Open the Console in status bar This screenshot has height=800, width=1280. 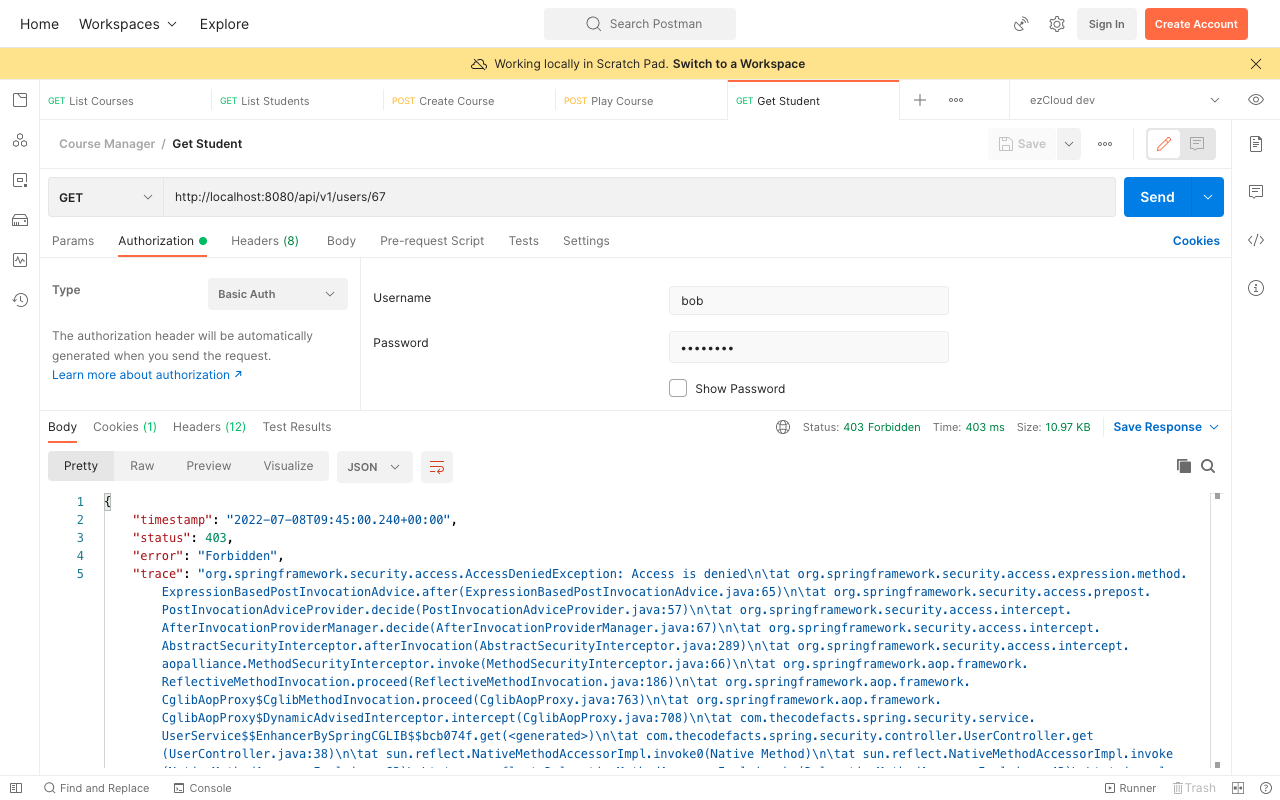coord(203,788)
